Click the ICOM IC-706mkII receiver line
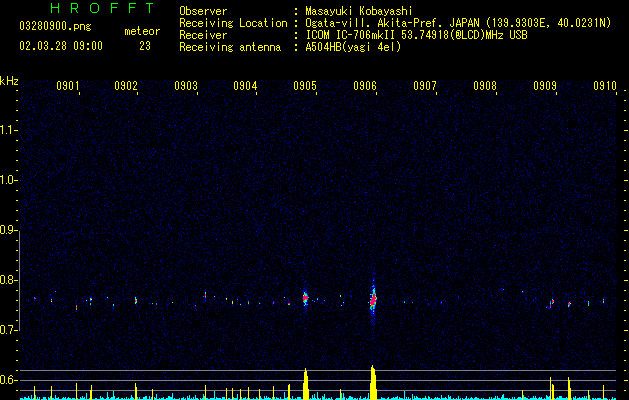This screenshot has height=400, width=629. (416, 35)
